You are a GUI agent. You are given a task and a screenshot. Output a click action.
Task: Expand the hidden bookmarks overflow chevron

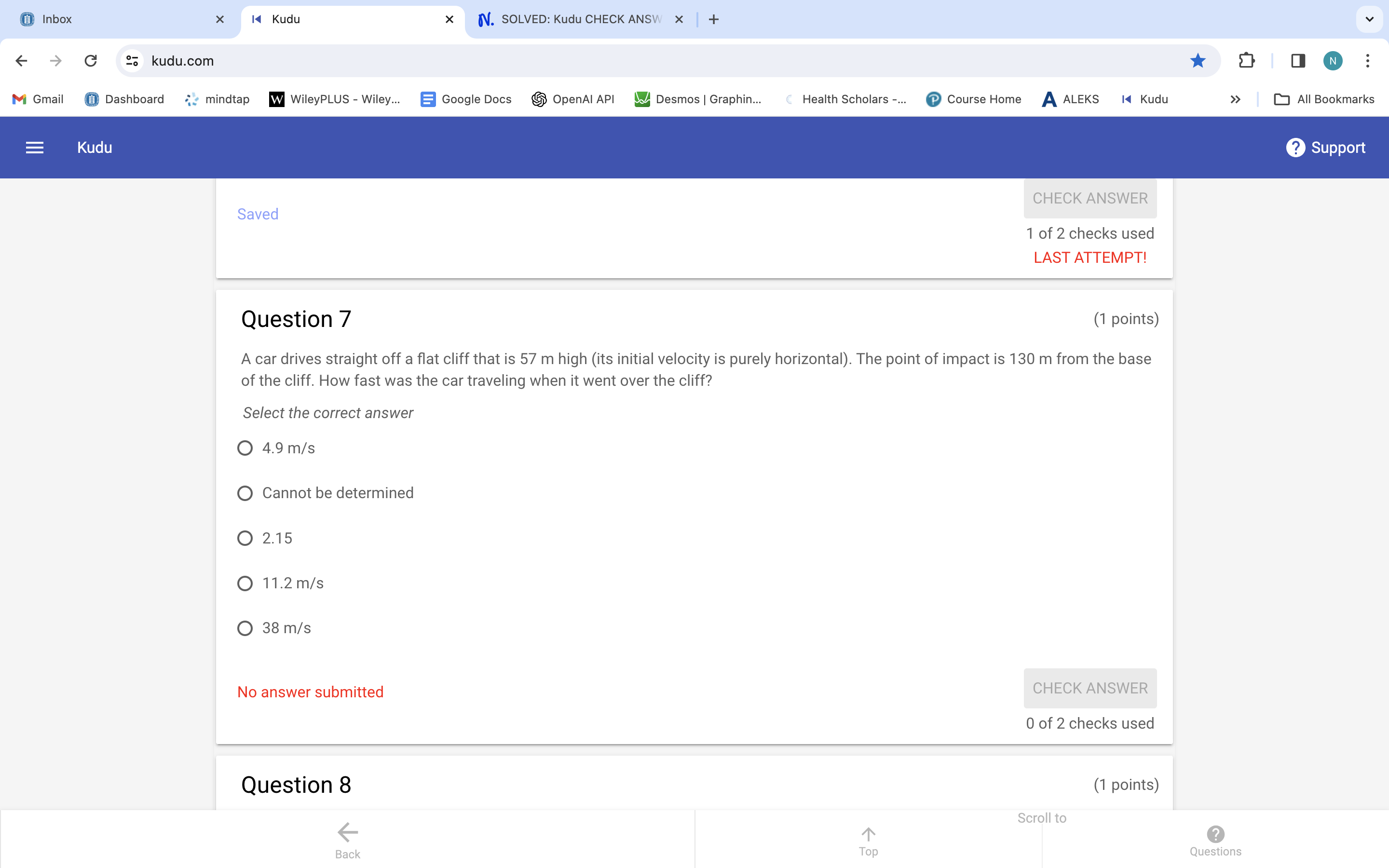[1235, 99]
